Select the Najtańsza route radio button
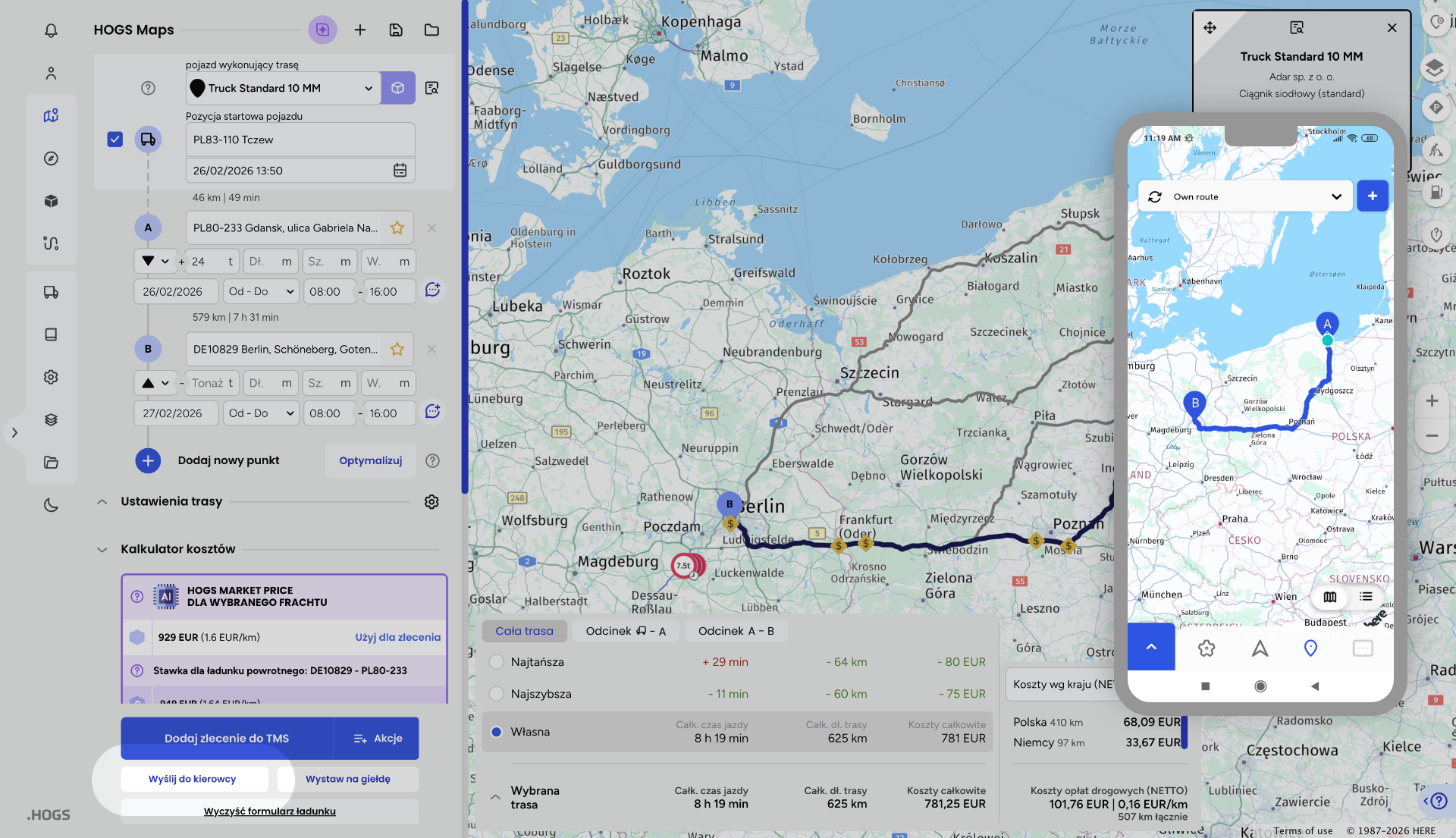This screenshot has width=1456, height=838. pyautogui.click(x=497, y=662)
